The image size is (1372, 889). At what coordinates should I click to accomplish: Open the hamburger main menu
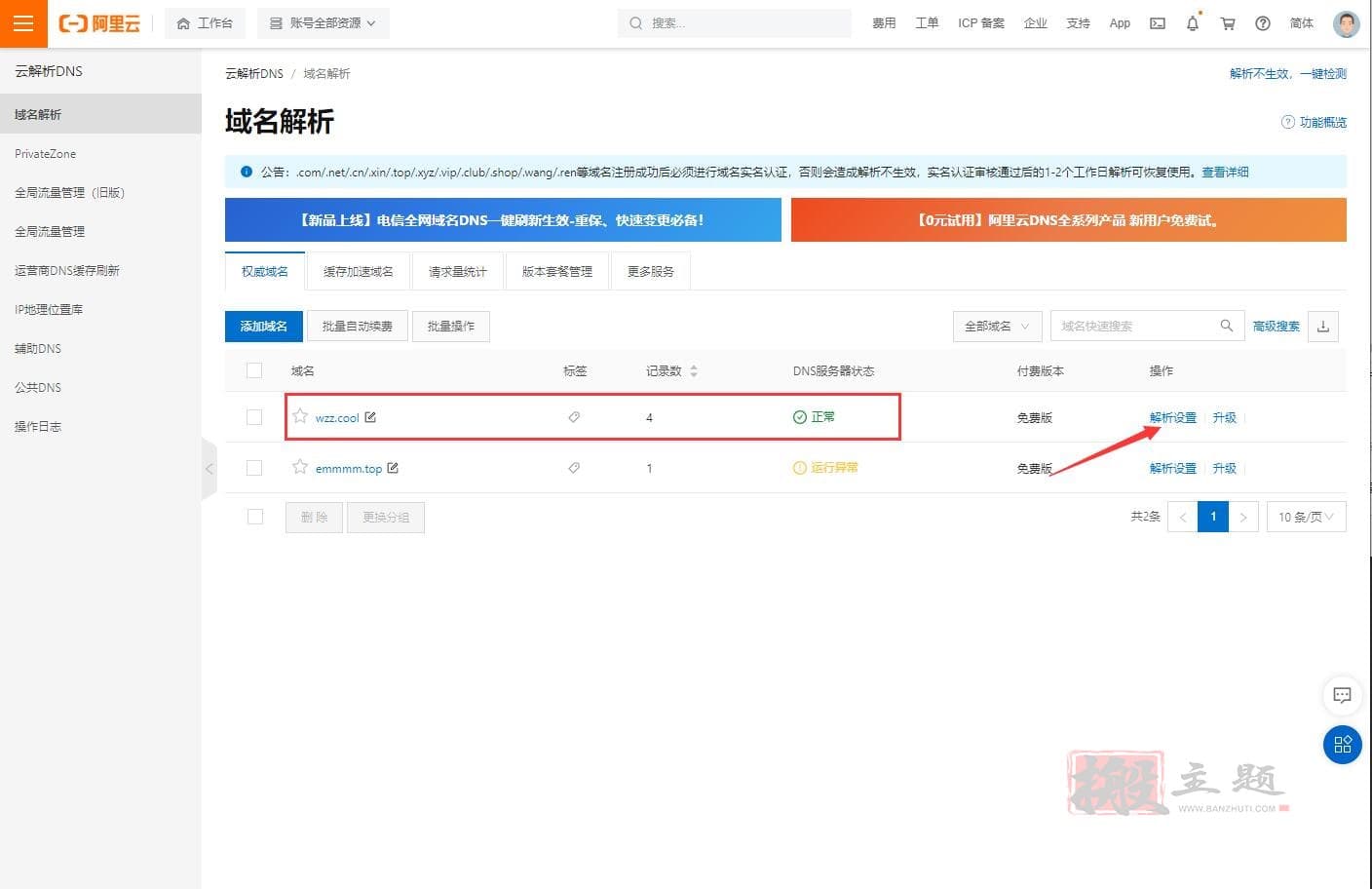pos(23,23)
